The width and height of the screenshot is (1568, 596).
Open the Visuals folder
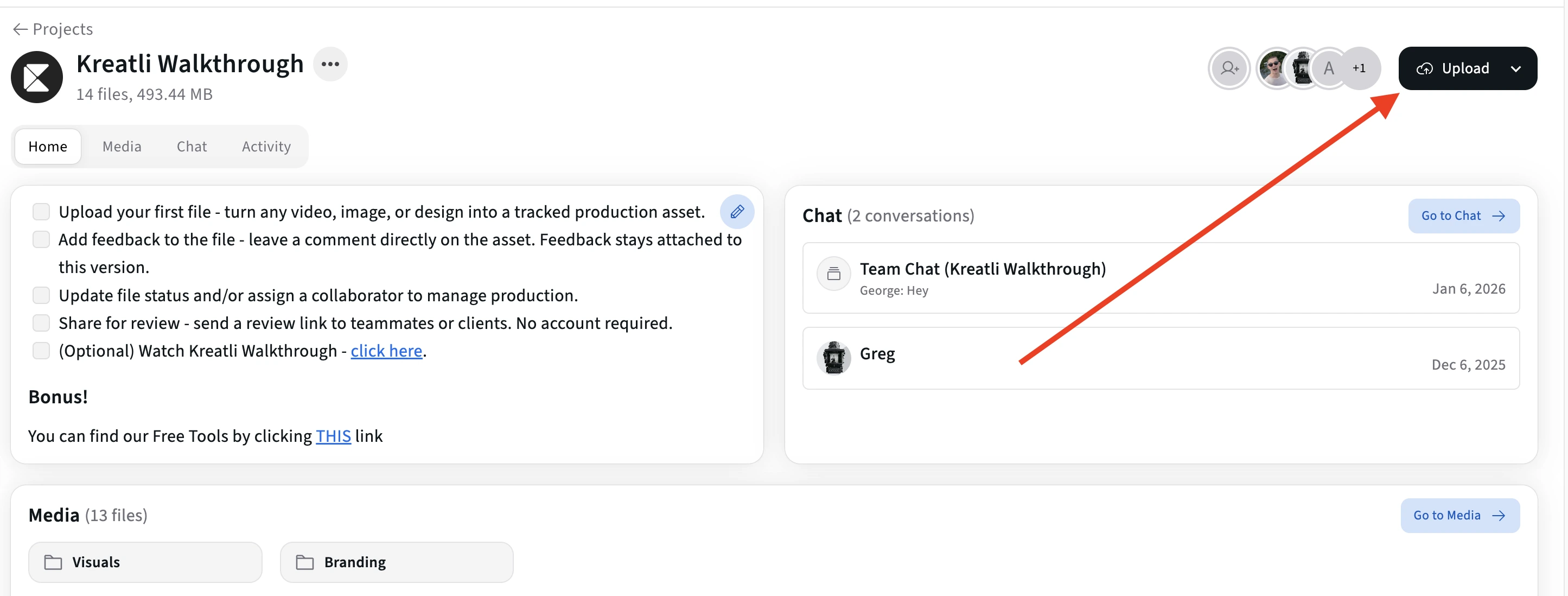pyautogui.click(x=144, y=562)
